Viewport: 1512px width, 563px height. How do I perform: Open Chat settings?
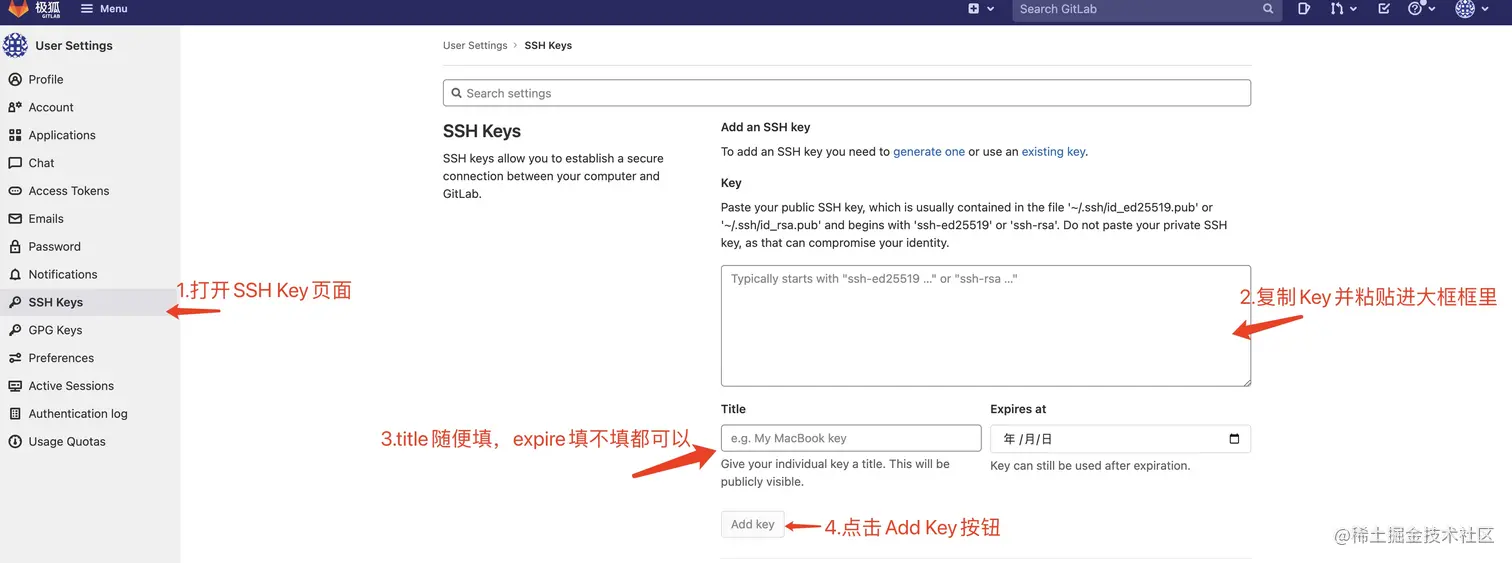[41, 163]
